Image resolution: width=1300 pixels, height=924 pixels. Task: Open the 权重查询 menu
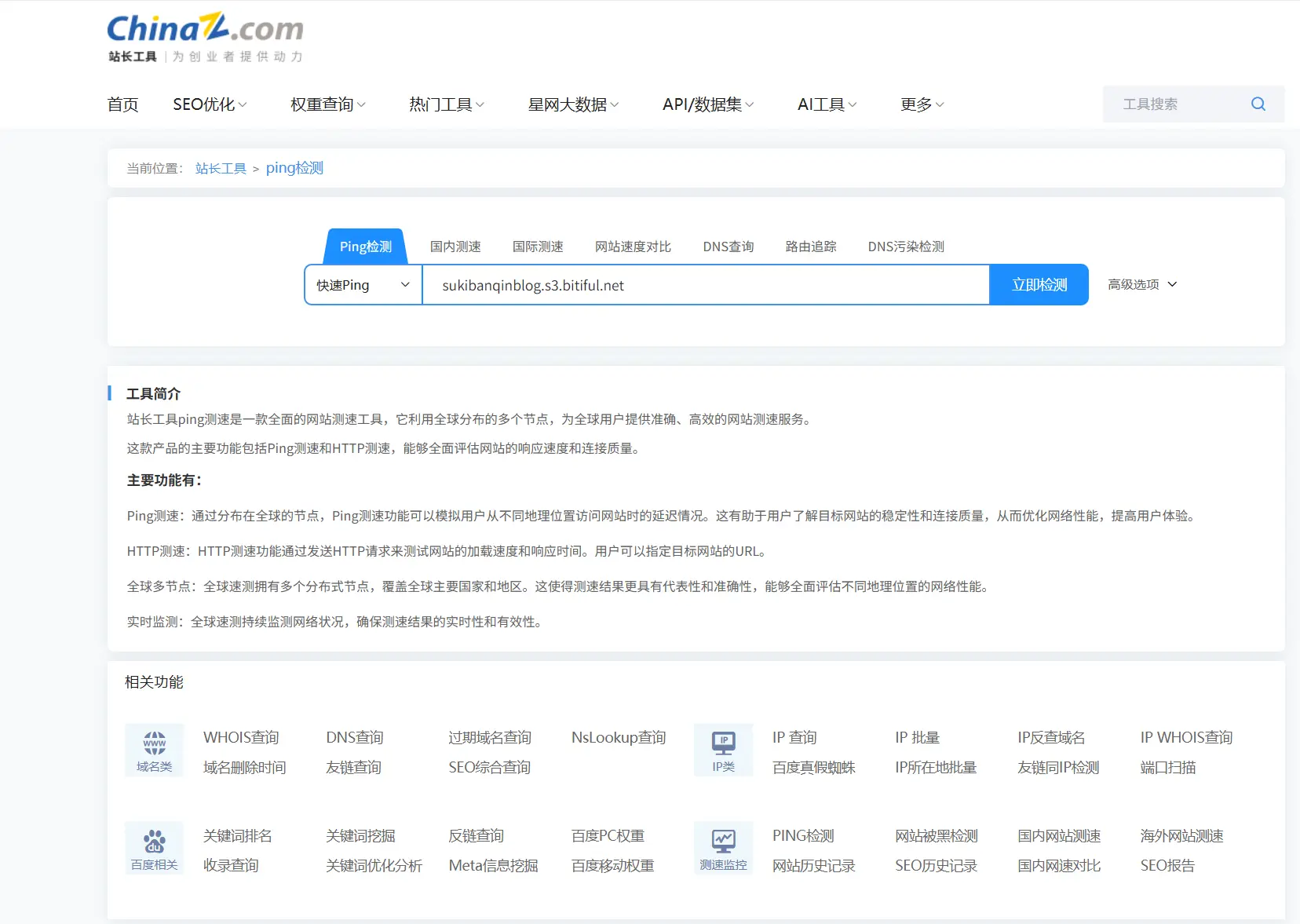click(x=327, y=104)
